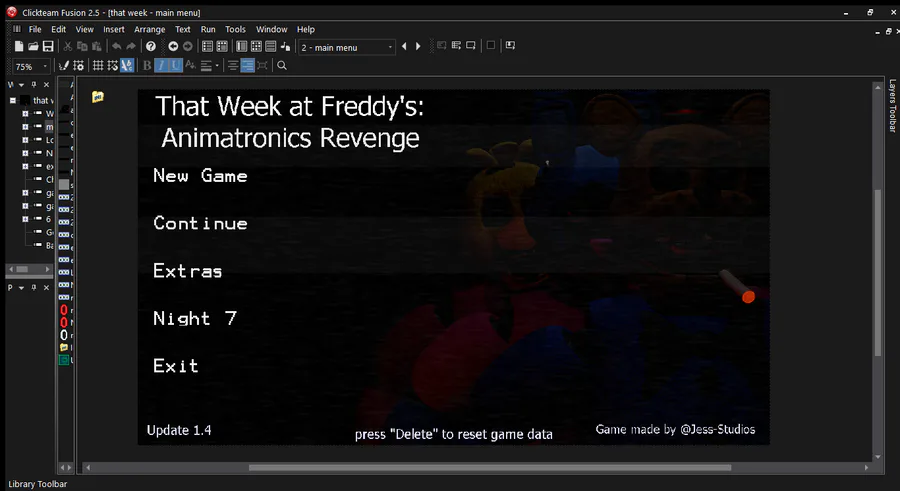Open the Window menu
The height and width of the screenshot is (491, 900).
pos(271,29)
